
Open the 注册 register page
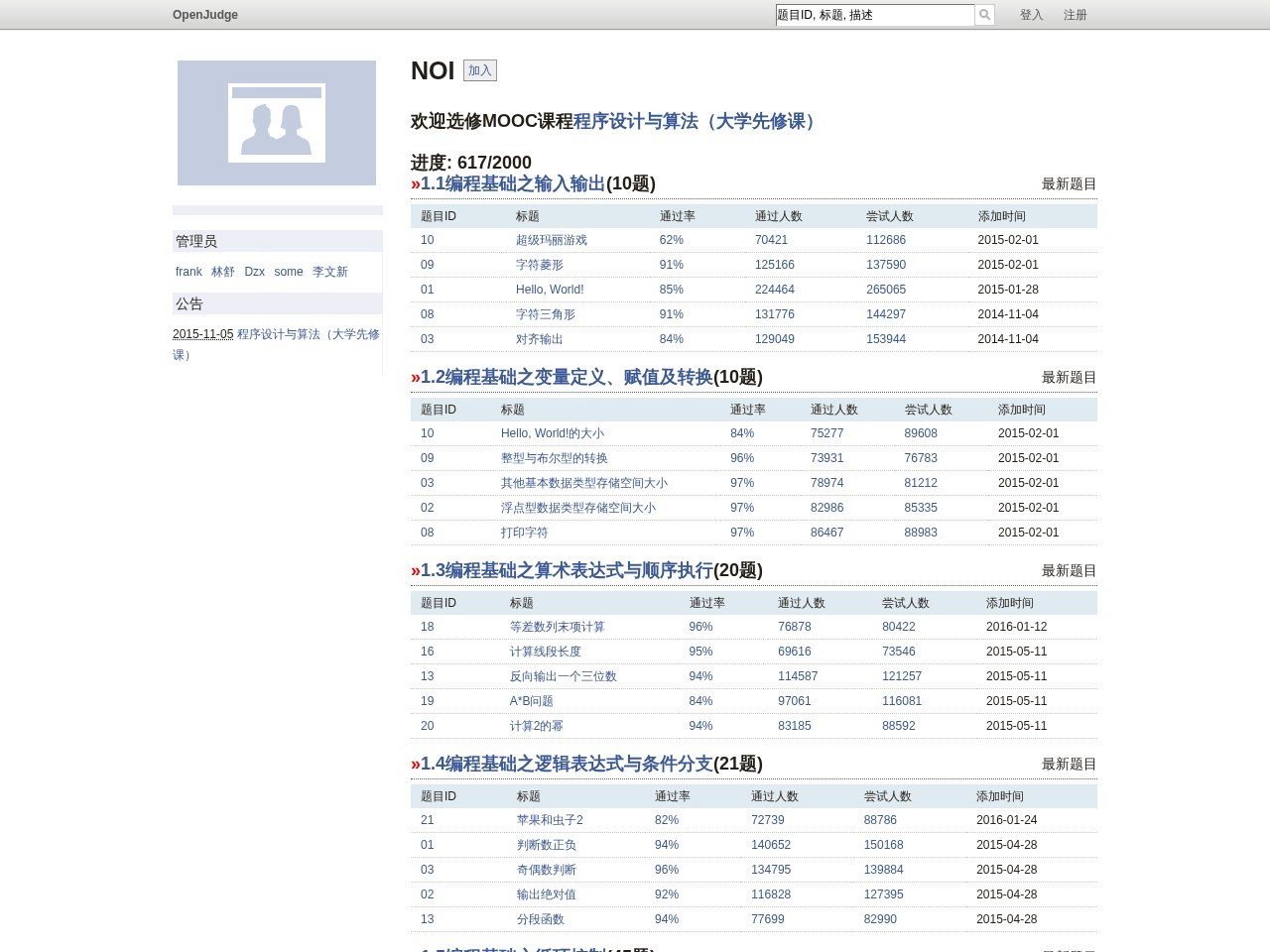click(x=1075, y=15)
